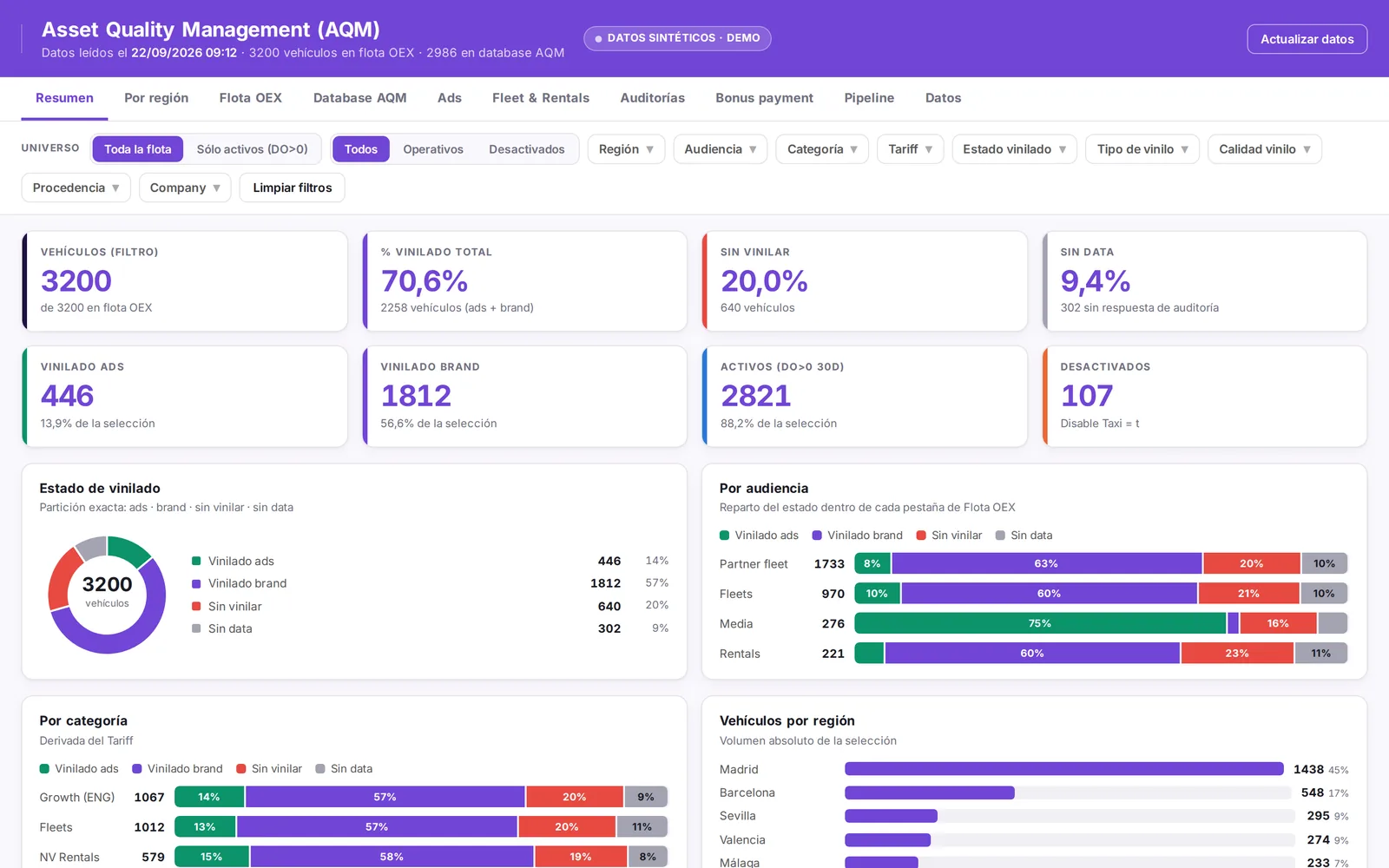This screenshot has height=868, width=1389.
Task: Click the Asset Quality Management (AQM) title
Action: 211,30
